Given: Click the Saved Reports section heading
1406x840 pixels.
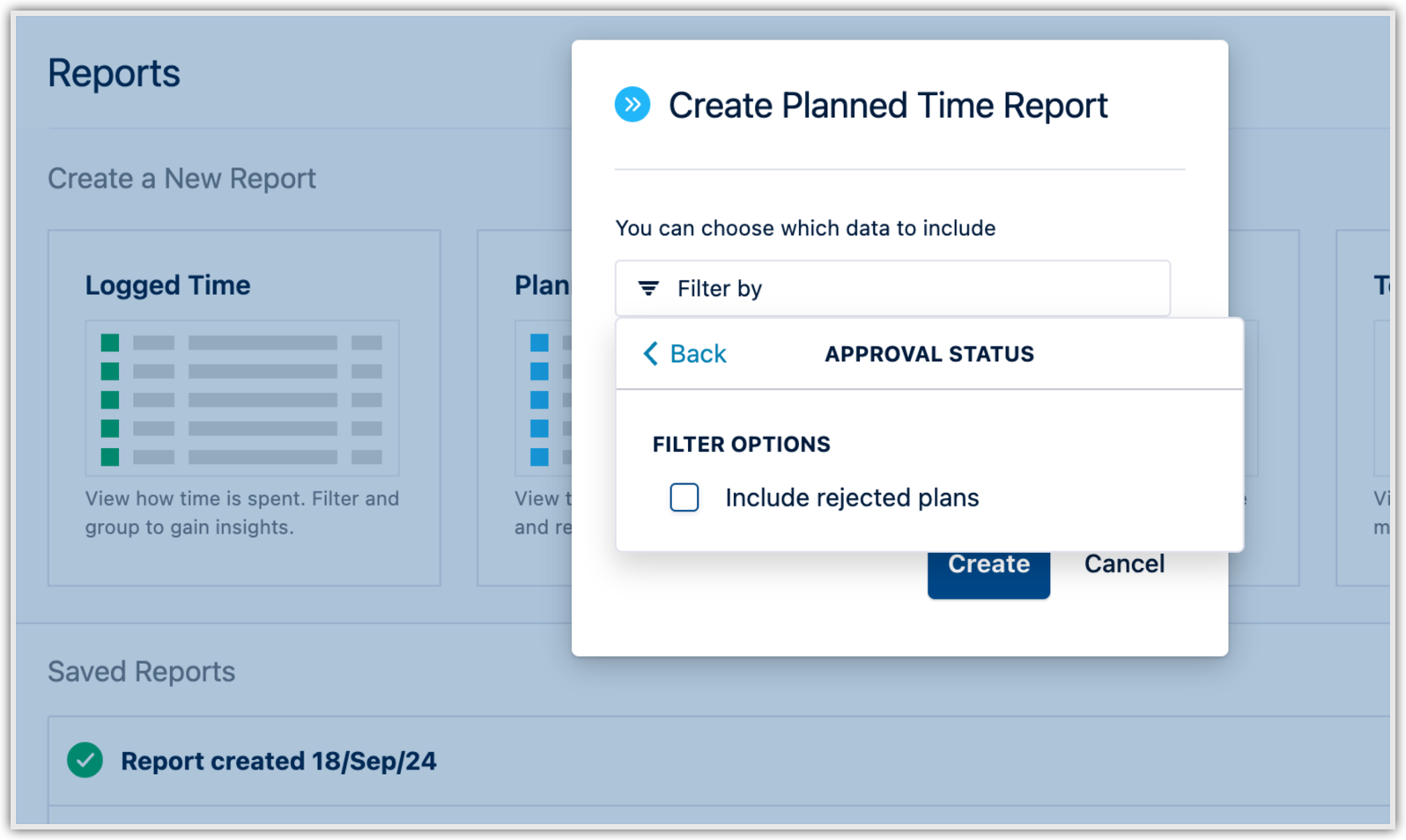Looking at the screenshot, I should 141,672.
